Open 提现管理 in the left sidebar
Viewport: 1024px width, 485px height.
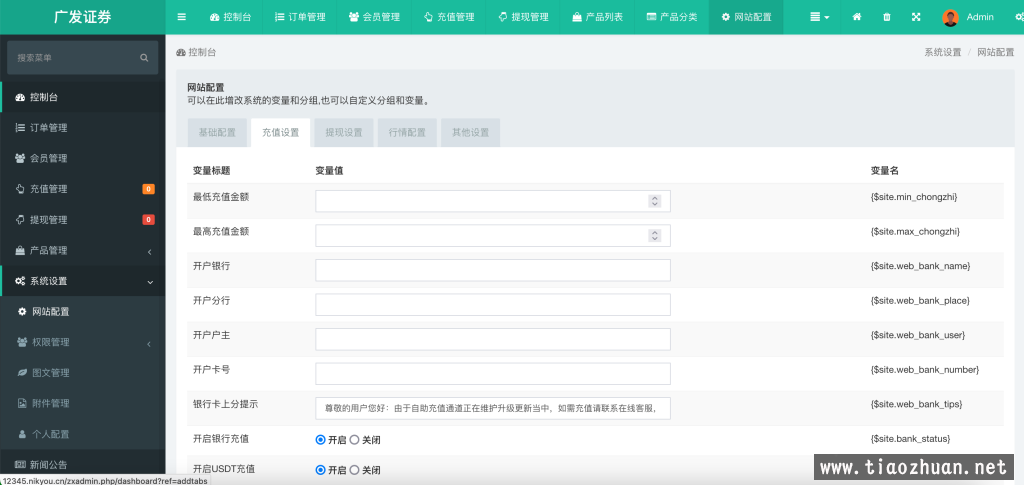(x=82, y=220)
